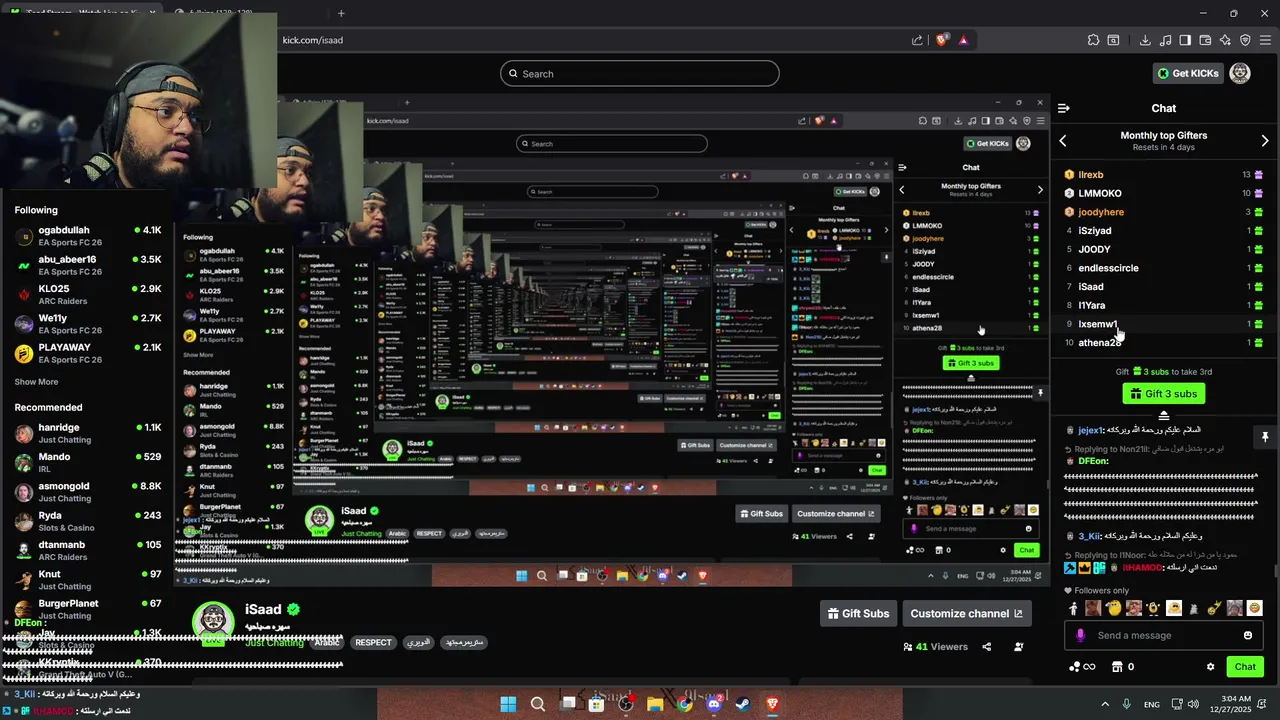Open the media control music note icon
This screenshot has width=1280, height=720.
click(x=1165, y=40)
